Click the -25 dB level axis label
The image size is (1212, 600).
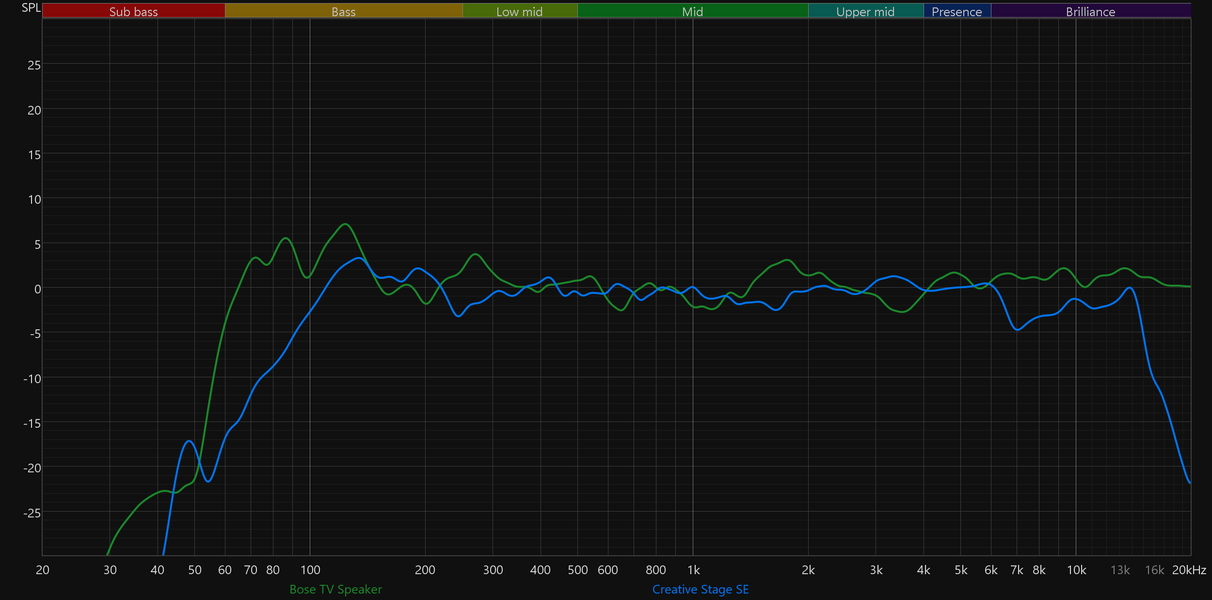(32, 513)
